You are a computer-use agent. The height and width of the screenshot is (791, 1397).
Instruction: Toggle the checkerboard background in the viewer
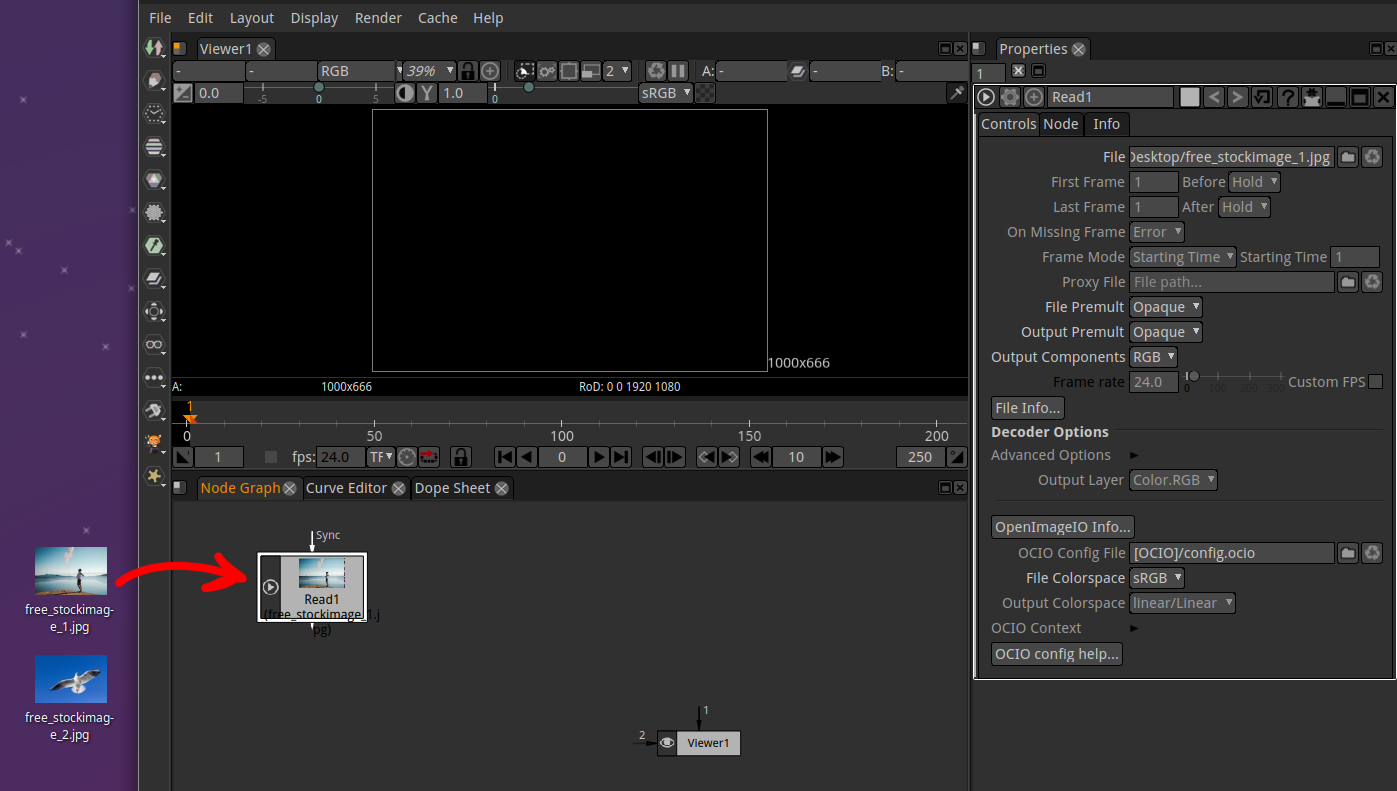pyautogui.click(x=705, y=92)
